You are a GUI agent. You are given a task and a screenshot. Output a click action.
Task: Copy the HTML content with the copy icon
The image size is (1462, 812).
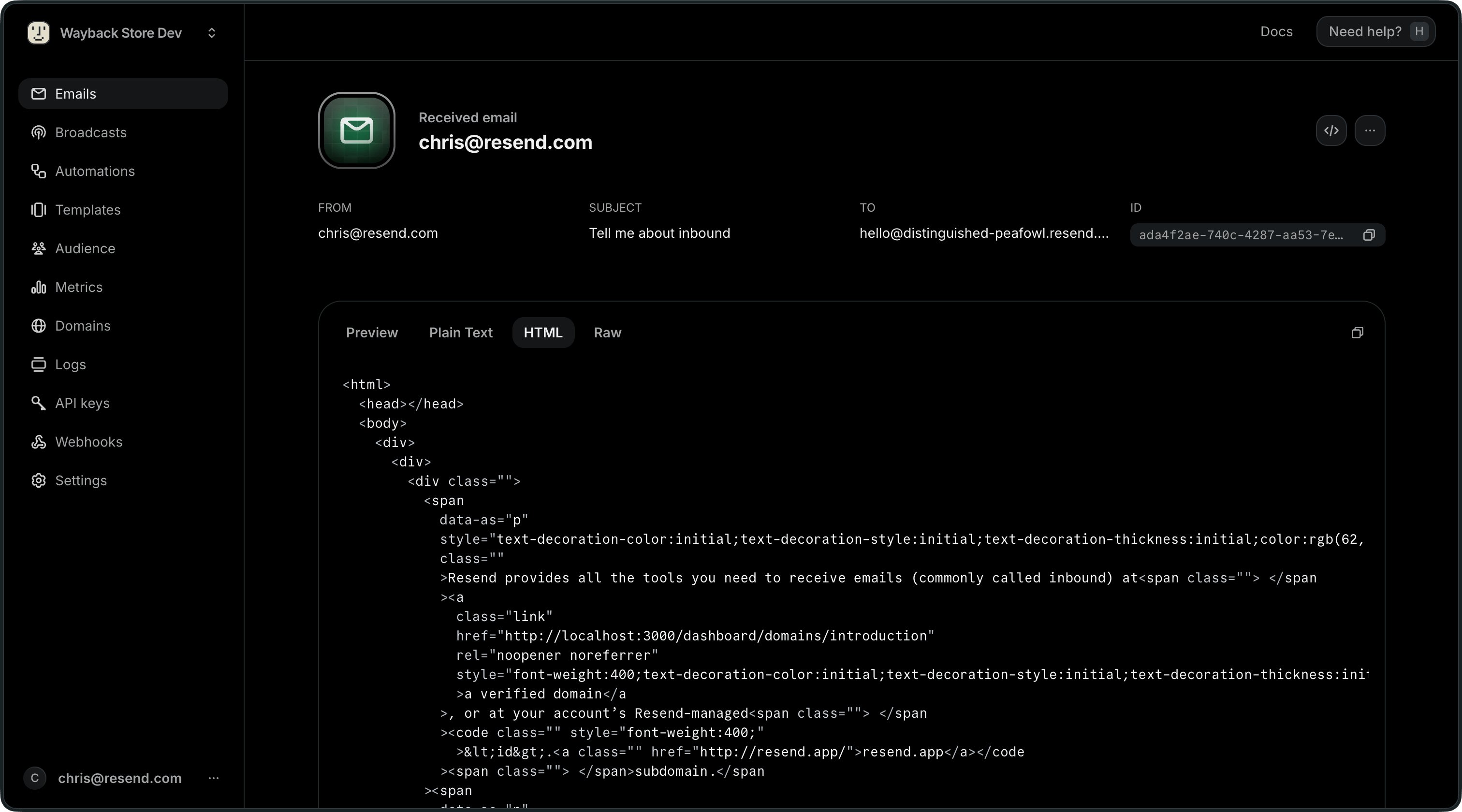(1357, 333)
